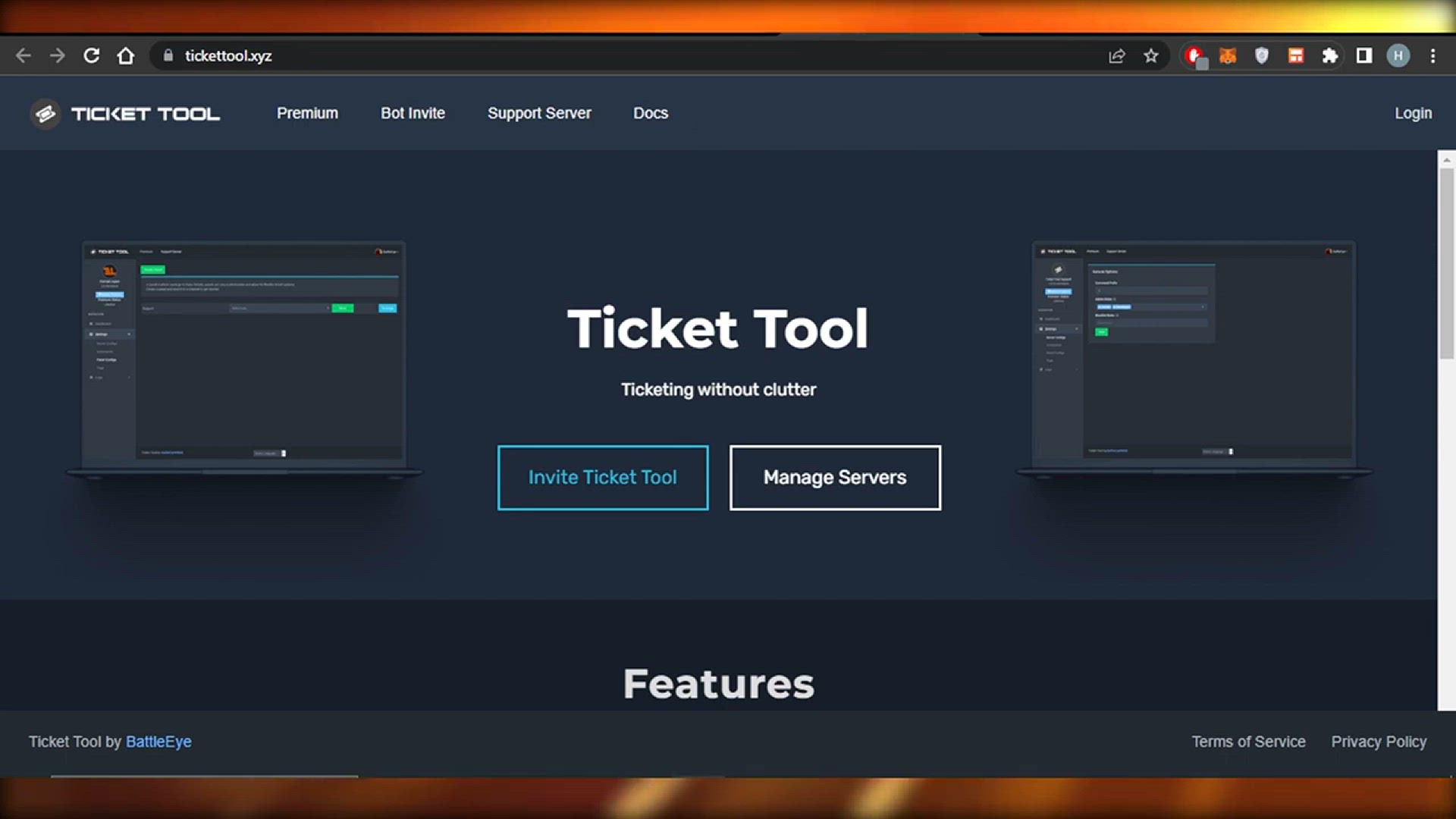The image size is (1456, 819).
Task: Click the left laptop dashboard preview image
Action: pos(243,359)
